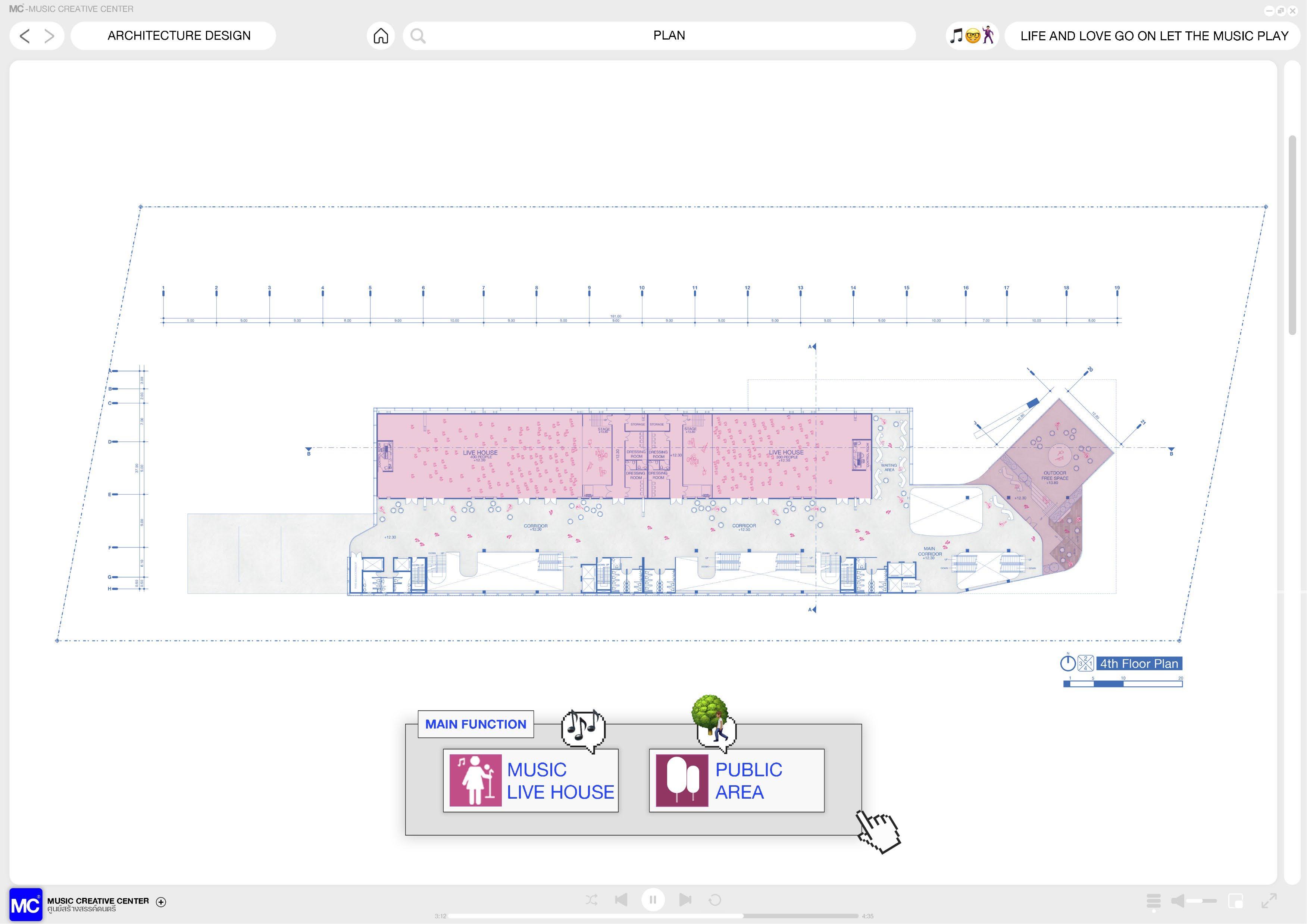Image resolution: width=1307 pixels, height=924 pixels.
Task: Click the PLAN search field
Action: tap(669, 36)
